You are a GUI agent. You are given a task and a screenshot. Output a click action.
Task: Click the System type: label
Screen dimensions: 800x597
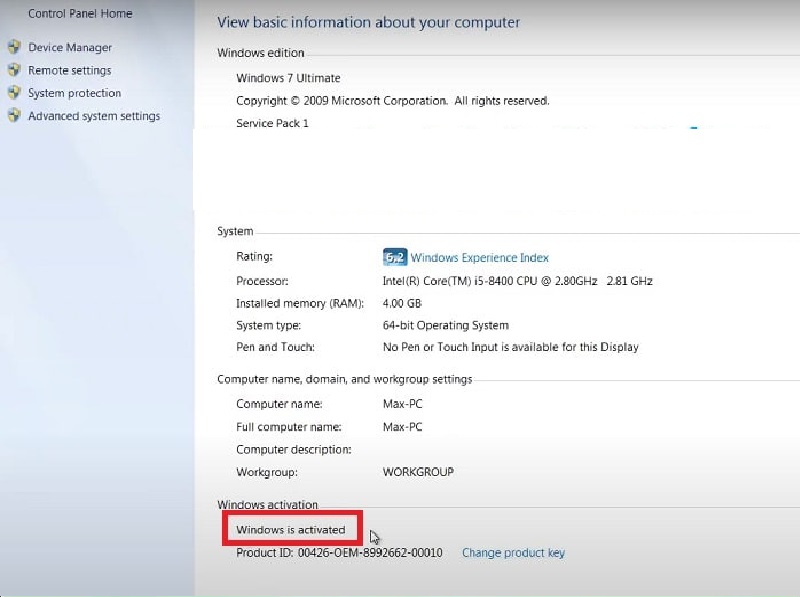[268, 326]
